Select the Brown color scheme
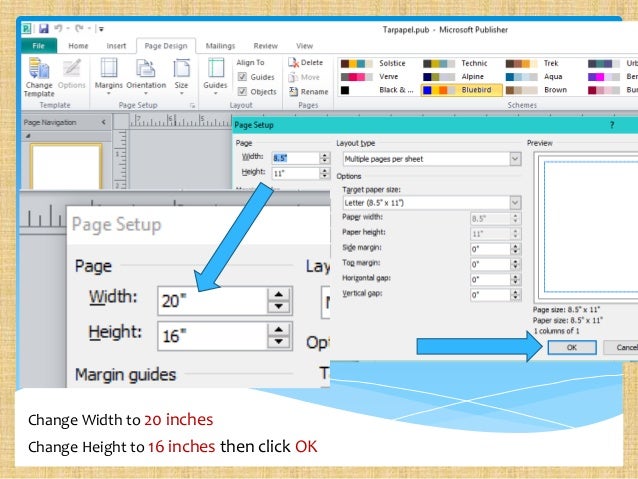The image size is (638, 479). click(x=537, y=90)
